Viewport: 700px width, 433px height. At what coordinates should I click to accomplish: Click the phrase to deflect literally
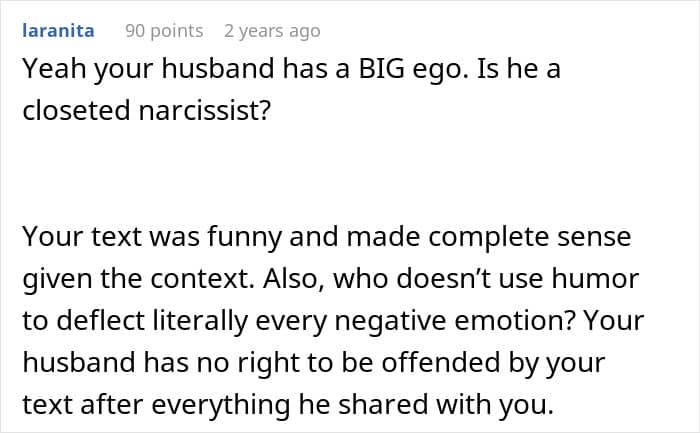point(135,321)
